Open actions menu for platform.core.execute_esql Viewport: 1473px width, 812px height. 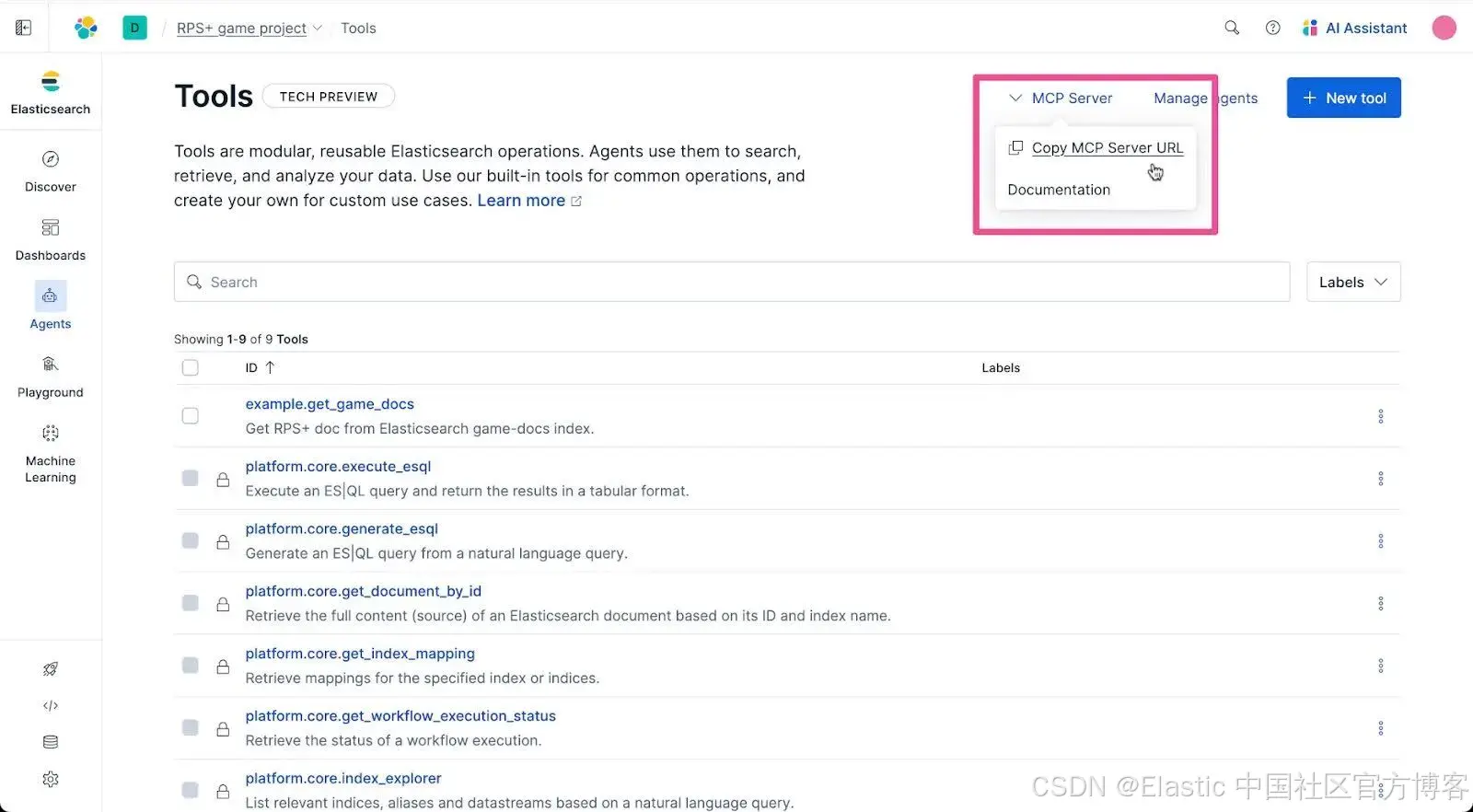pyautogui.click(x=1380, y=479)
